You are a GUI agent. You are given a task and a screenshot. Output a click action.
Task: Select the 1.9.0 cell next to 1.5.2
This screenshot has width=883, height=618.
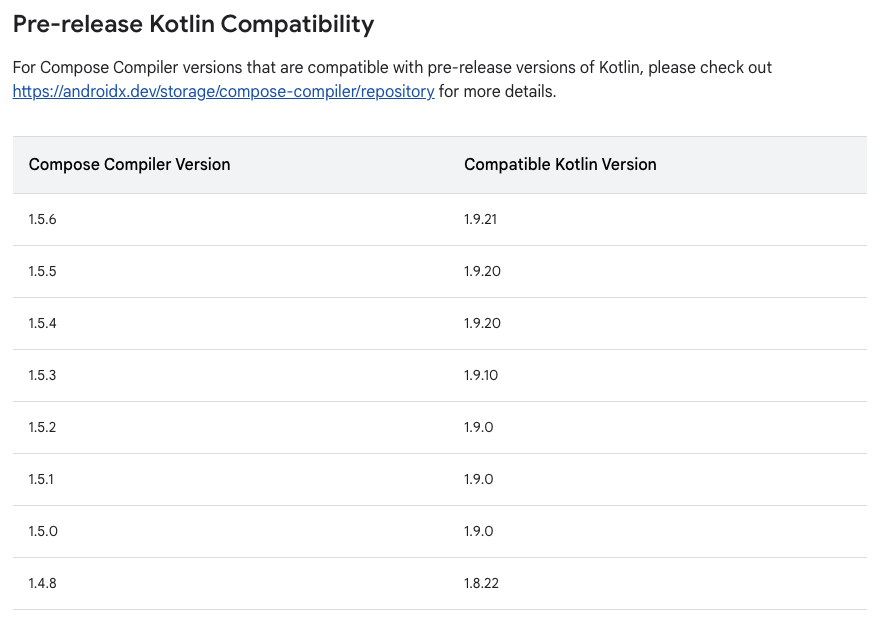(x=476, y=427)
